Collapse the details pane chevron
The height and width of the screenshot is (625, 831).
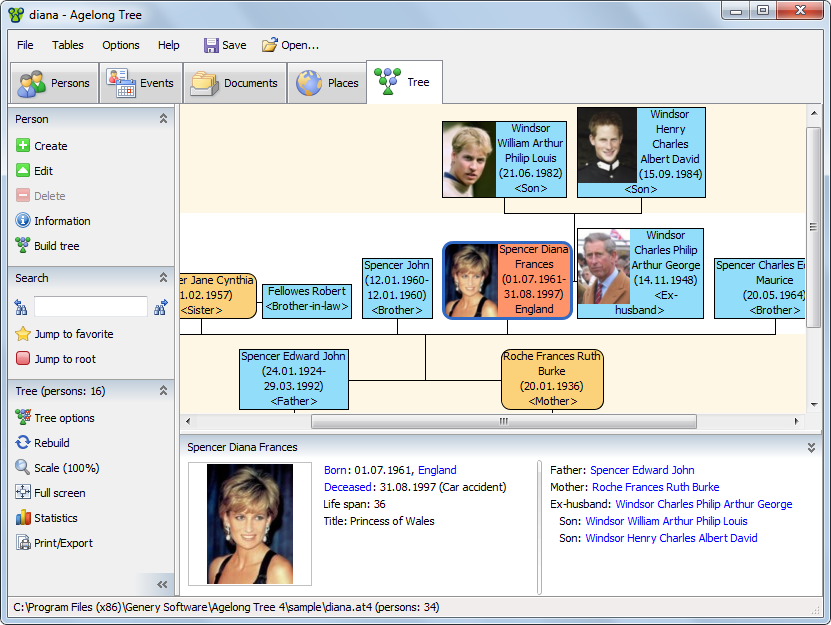(812, 448)
